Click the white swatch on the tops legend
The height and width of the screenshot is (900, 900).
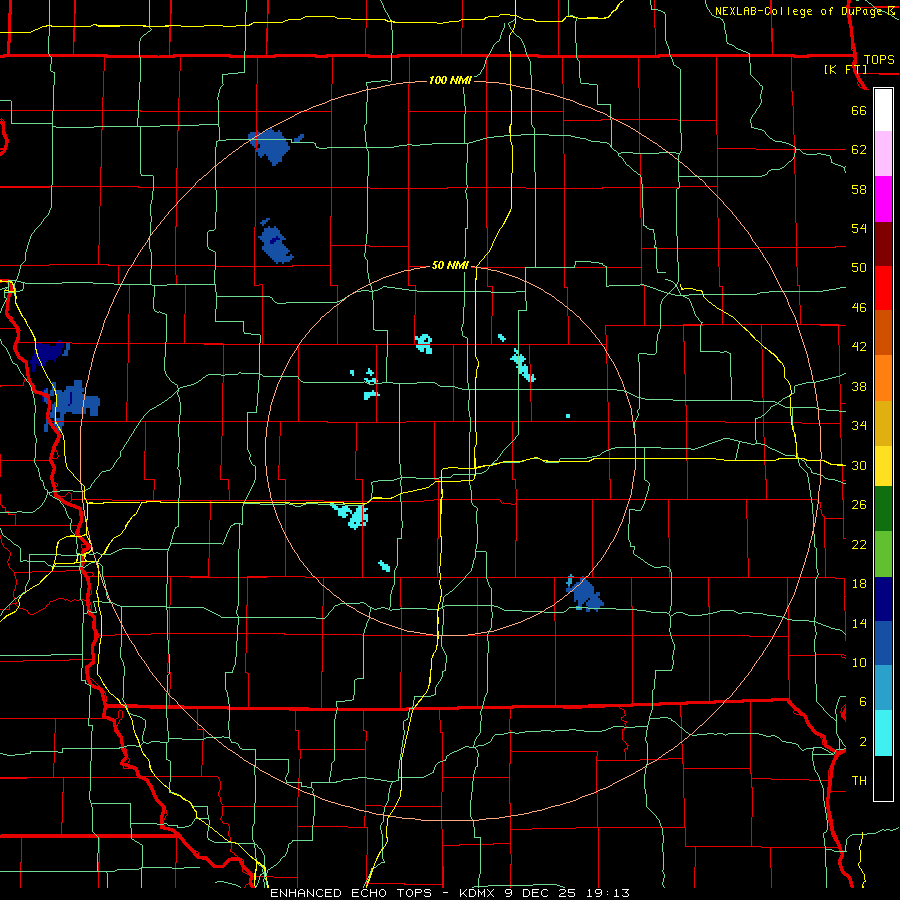pos(883,110)
